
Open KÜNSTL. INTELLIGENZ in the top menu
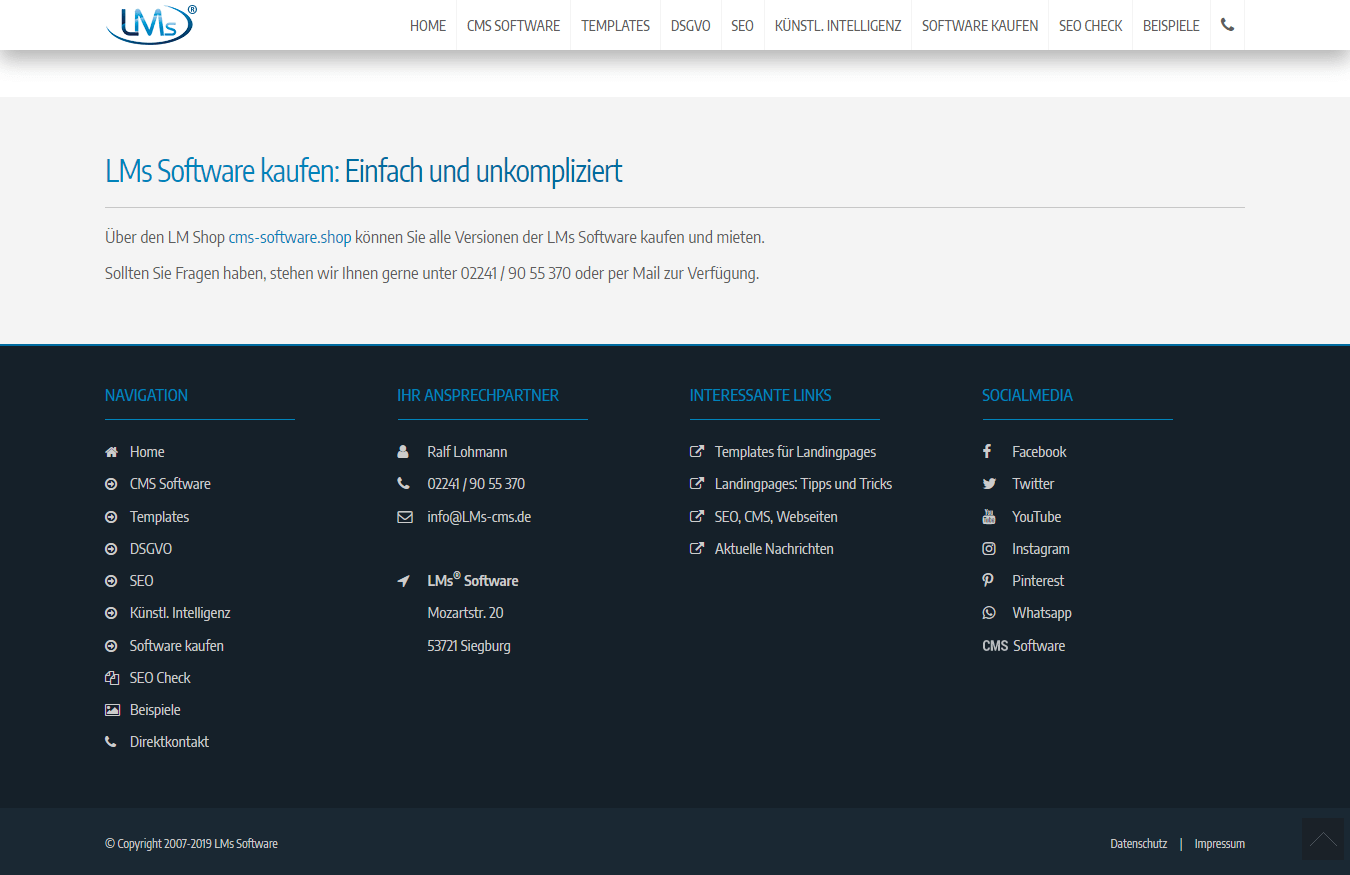click(x=838, y=26)
